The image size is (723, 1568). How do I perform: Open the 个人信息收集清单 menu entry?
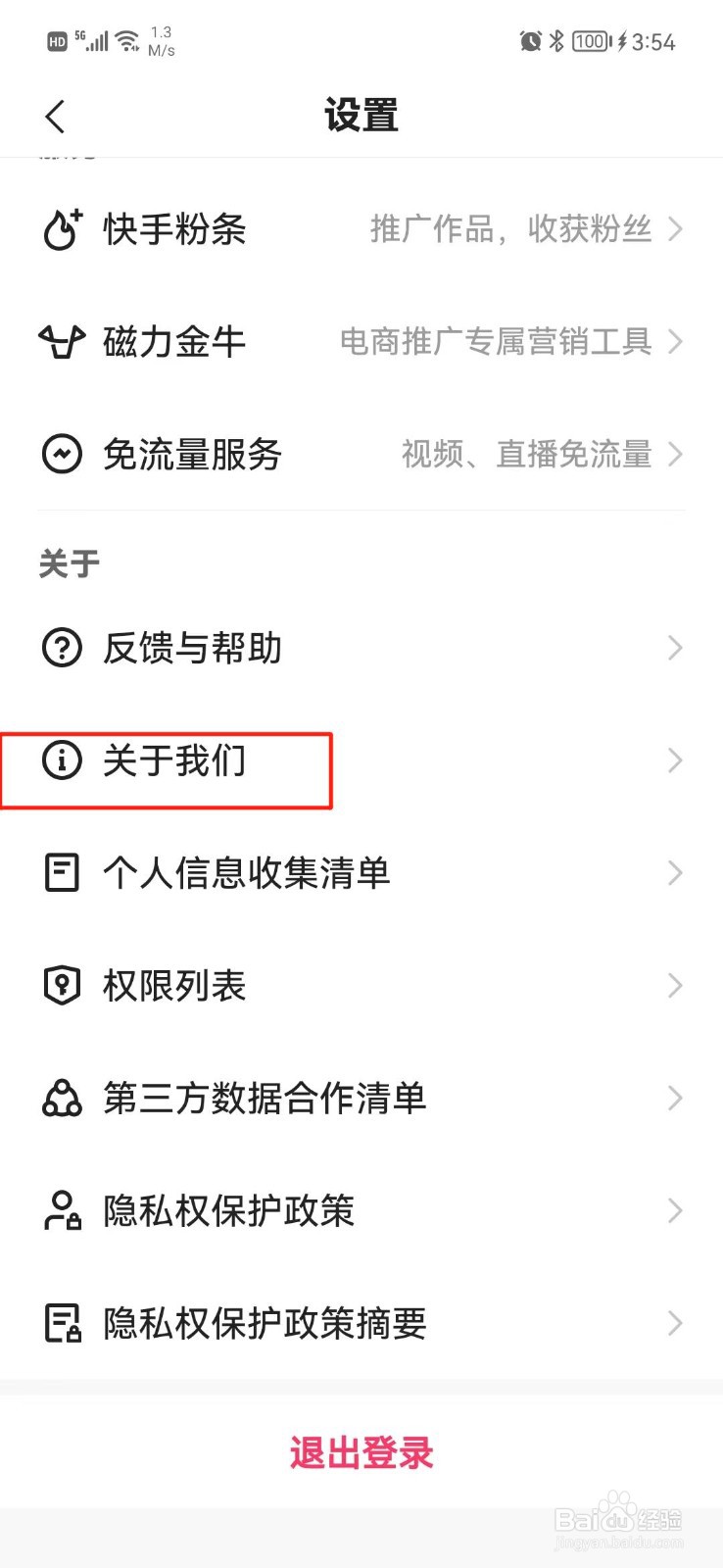coord(361,872)
